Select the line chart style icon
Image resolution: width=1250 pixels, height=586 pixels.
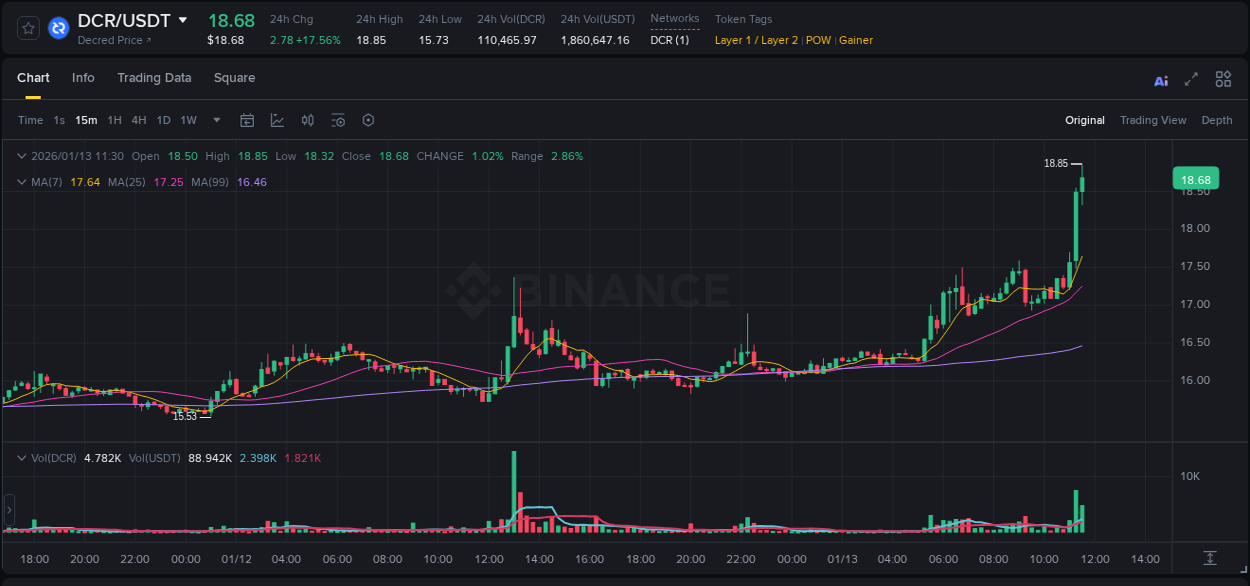point(276,120)
